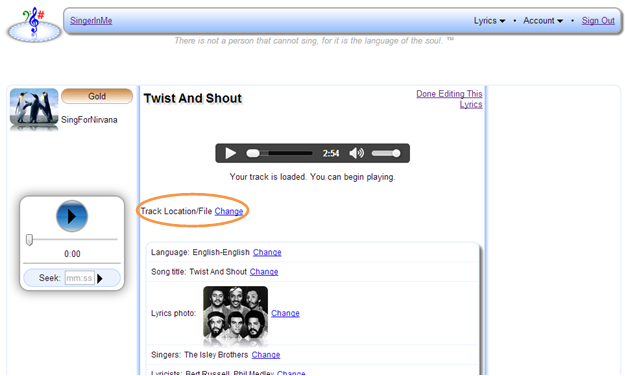The height and width of the screenshot is (376, 625).
Task: Open the SingForNirvana username
Action: tap(89, 120)
